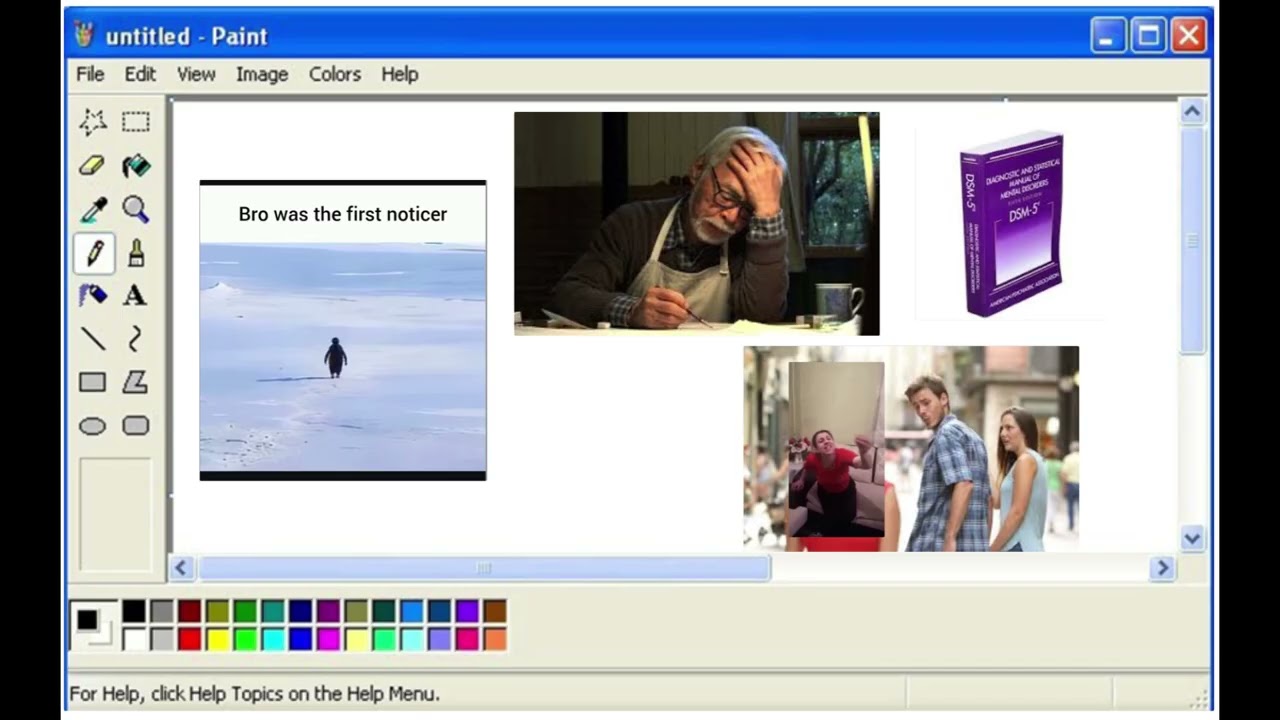Pick the white palette swatch

tap(134, 638)
